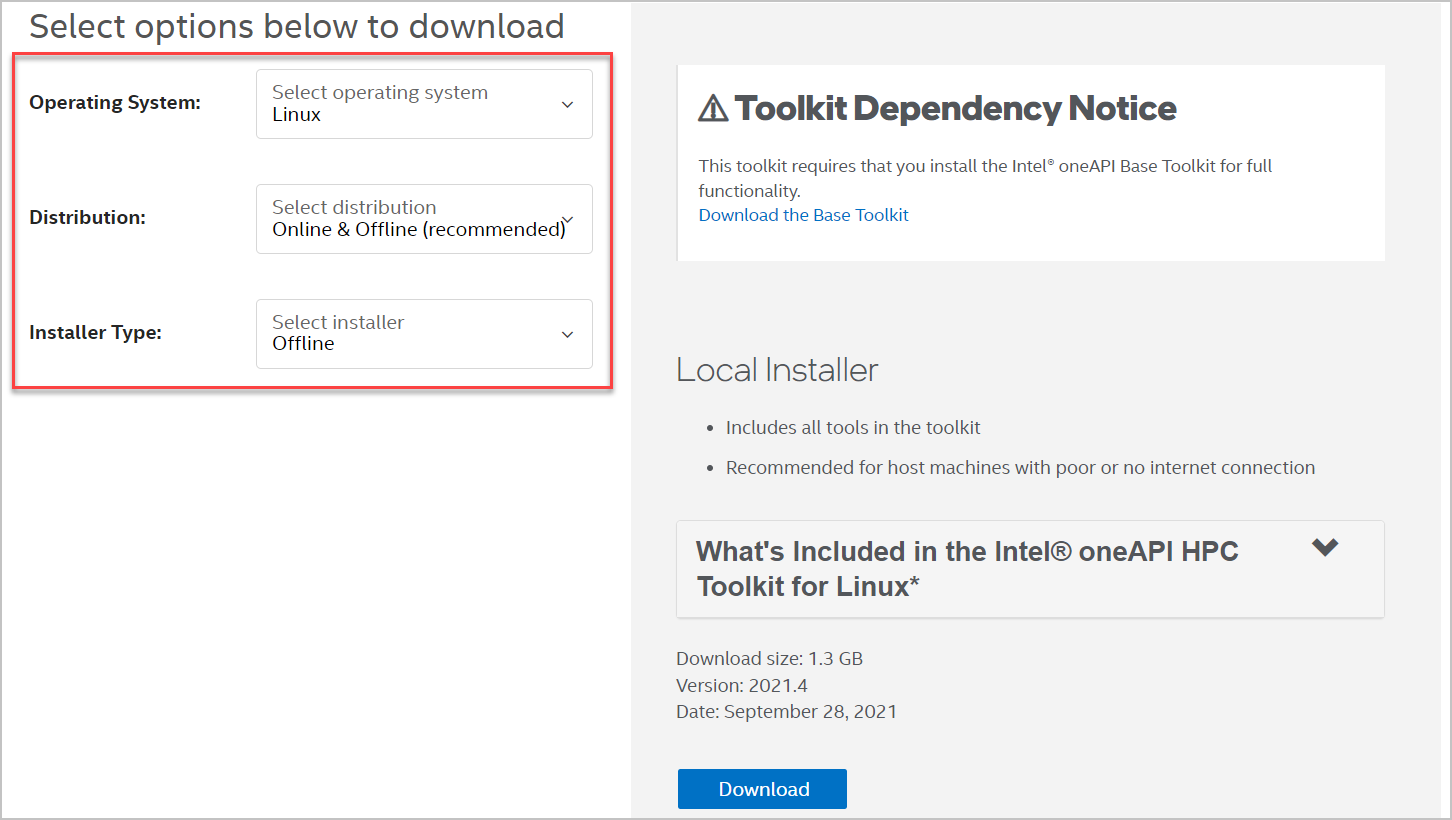
Task: Click the 'Download size: 1.3 GB' text
Action: [x=769, y=659]
